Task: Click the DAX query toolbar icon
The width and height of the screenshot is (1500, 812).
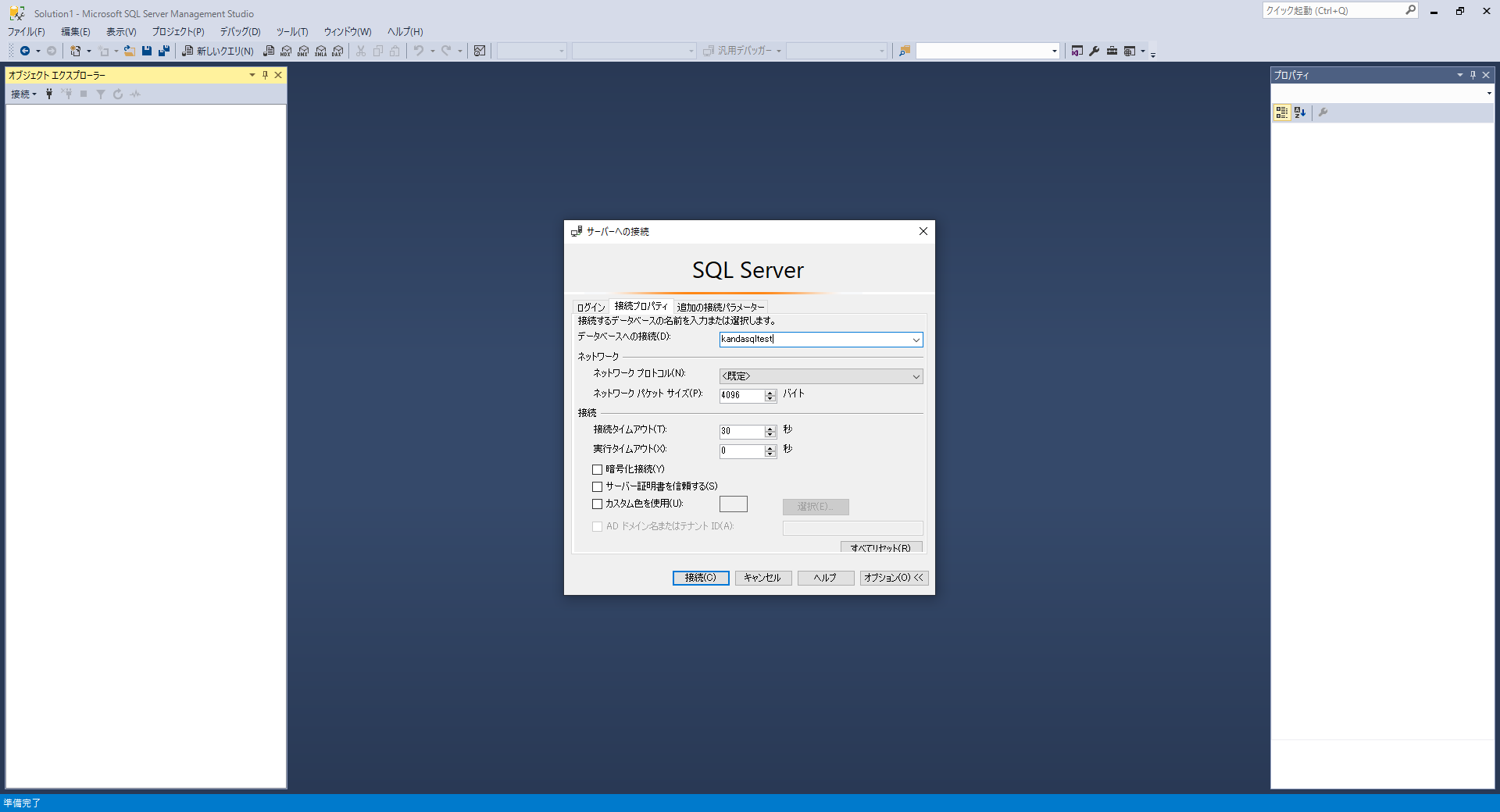Action: (x=337, y=51)
